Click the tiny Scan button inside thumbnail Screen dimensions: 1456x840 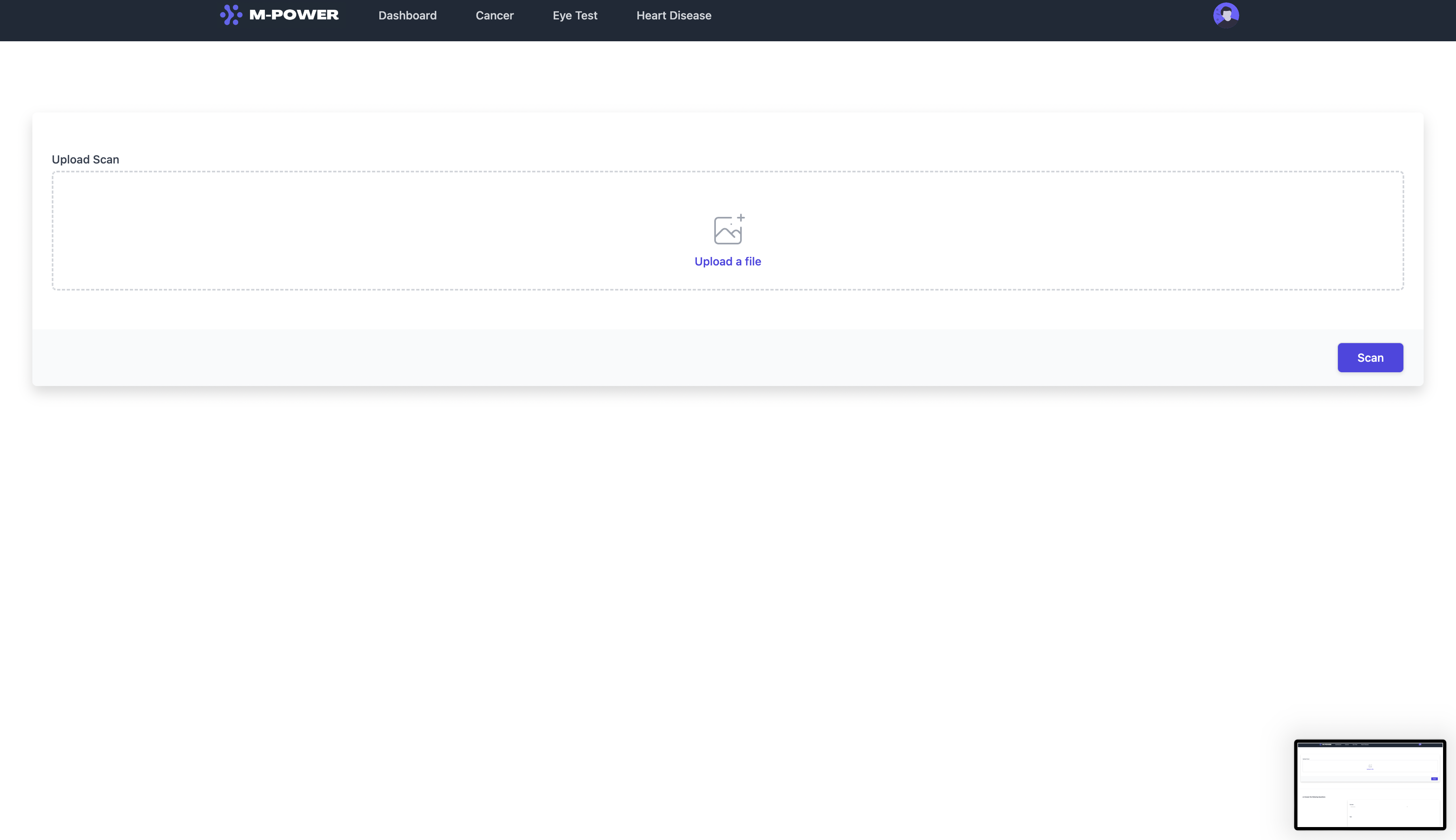(x=1434, y=779)
